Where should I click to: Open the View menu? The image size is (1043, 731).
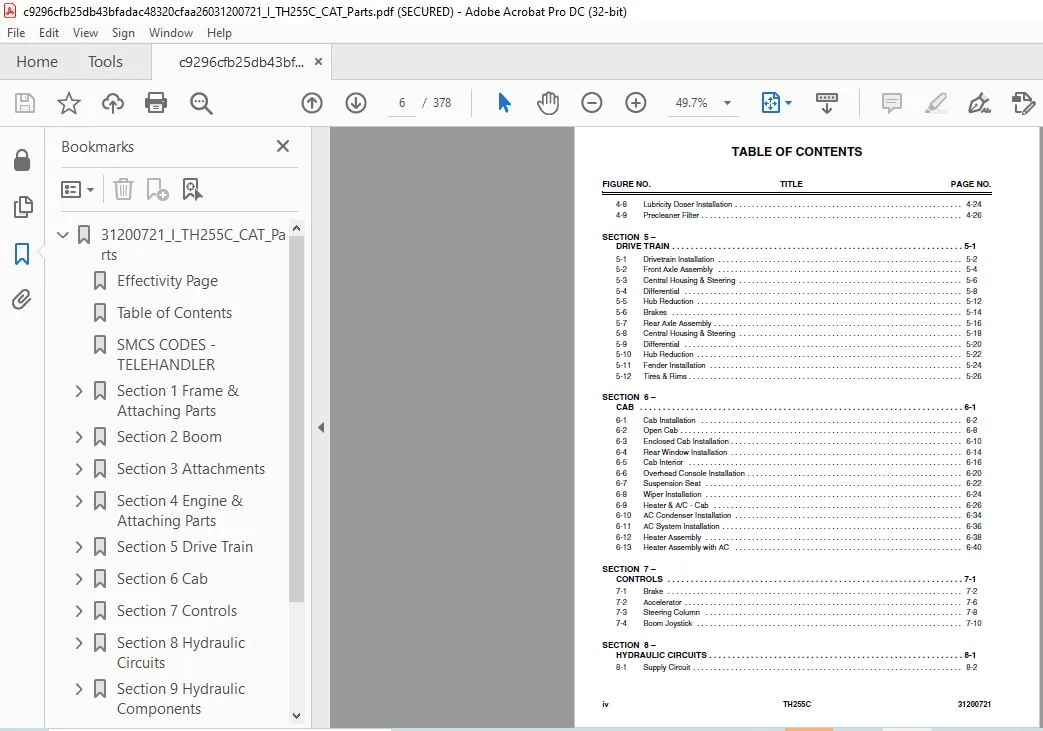coord(85,33)
